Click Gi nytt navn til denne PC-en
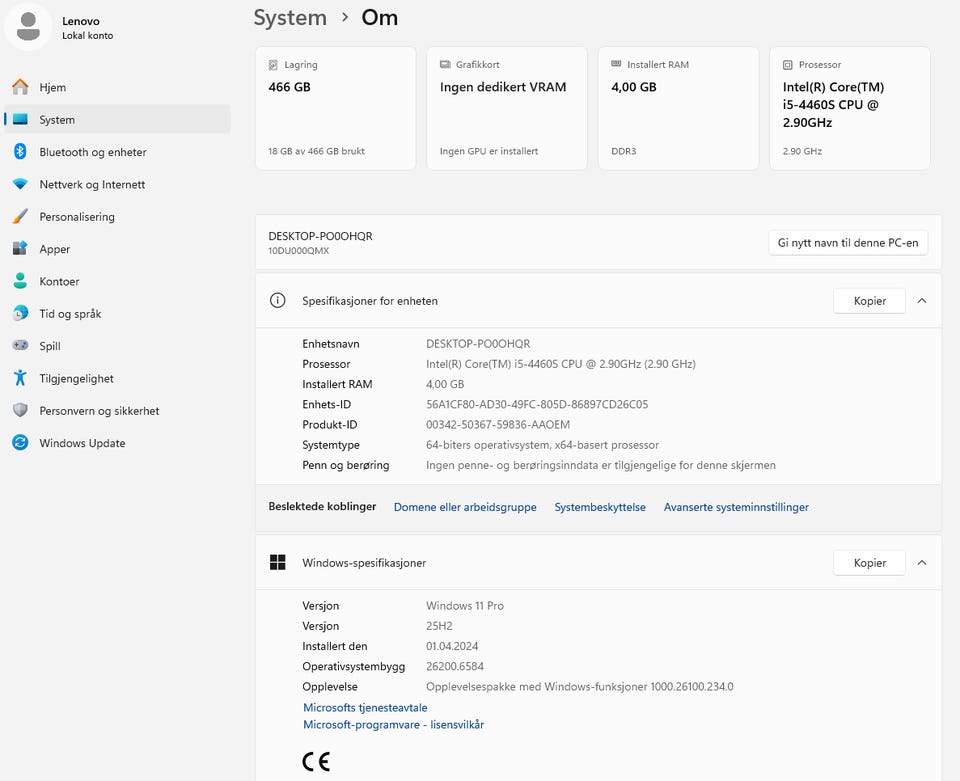 [x=847, y=242]
